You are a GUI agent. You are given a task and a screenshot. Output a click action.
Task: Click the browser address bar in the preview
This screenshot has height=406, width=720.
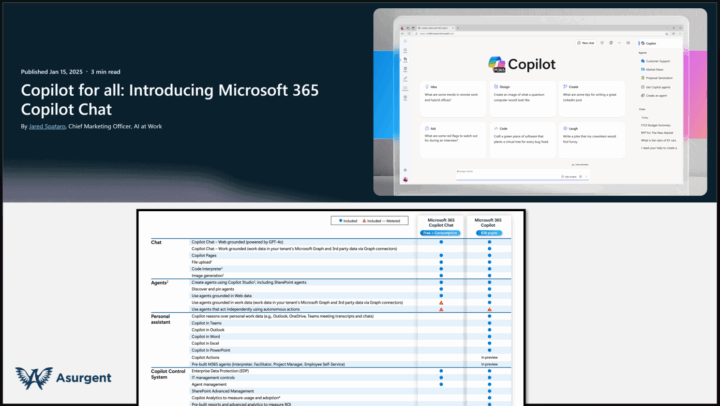(x=540, y=34)
